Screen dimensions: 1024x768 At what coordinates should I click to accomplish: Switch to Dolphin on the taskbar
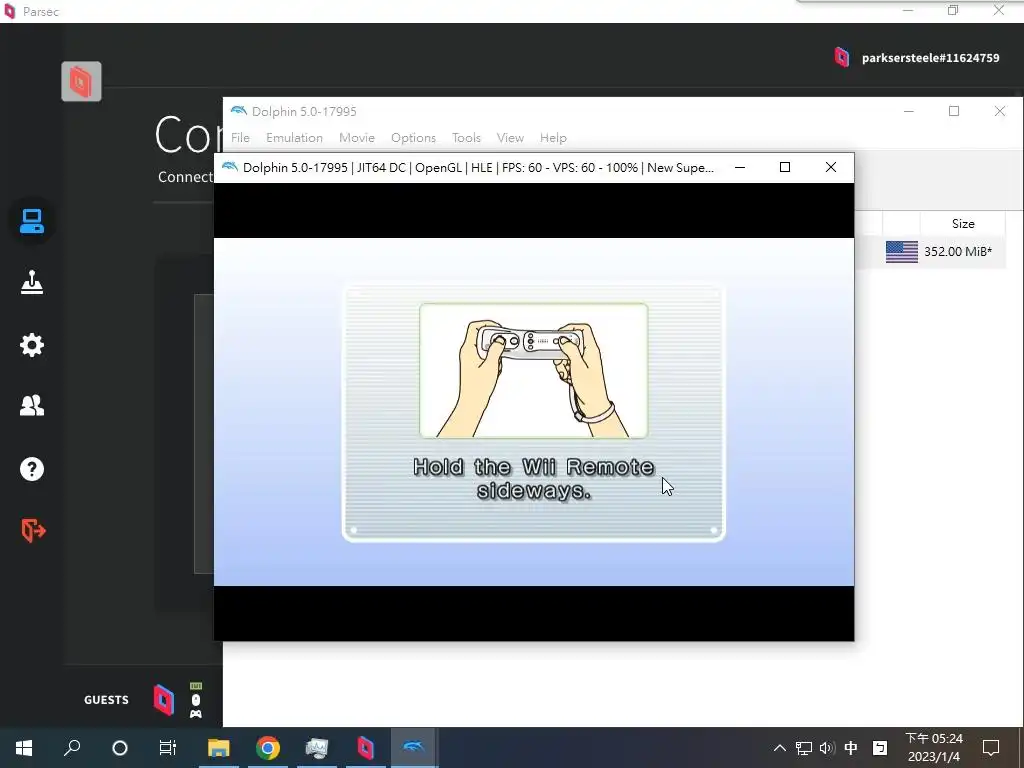coord(415,748)
